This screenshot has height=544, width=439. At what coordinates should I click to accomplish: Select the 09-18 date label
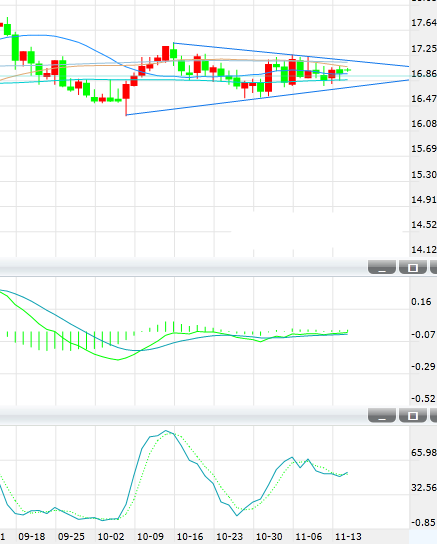click(32, 536)
